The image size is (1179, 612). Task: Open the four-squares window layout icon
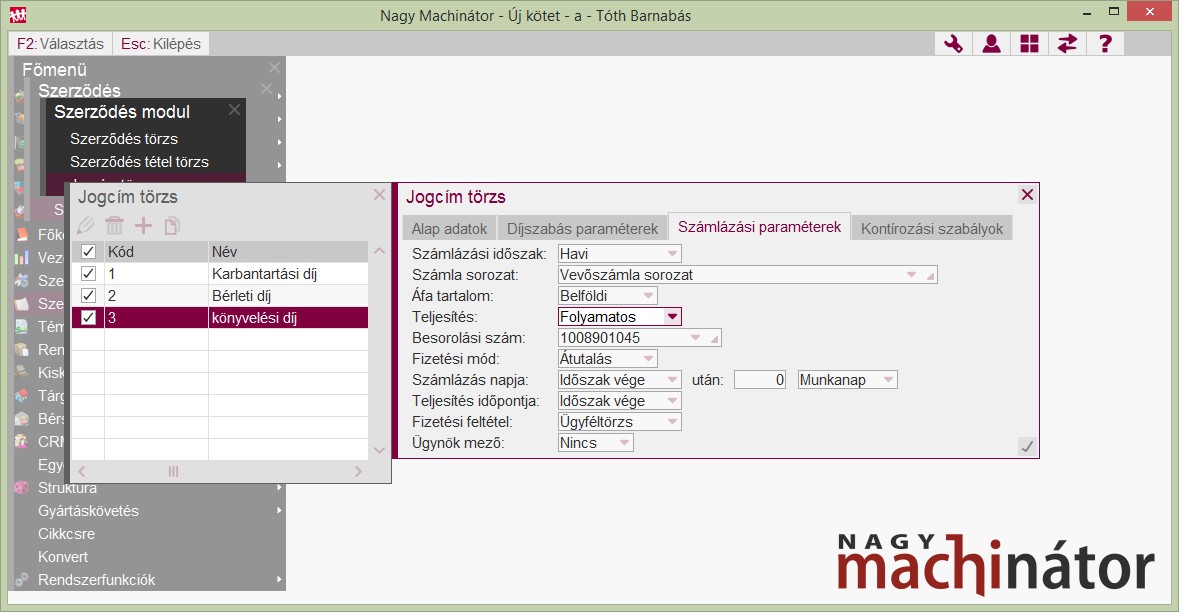pyautogui.click(x=1029, y=44)
